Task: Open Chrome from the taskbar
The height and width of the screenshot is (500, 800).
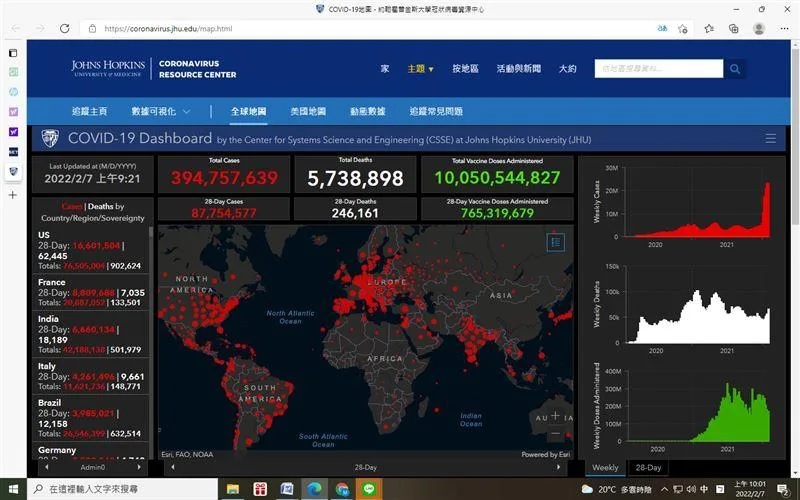Action: click(342, 489)
